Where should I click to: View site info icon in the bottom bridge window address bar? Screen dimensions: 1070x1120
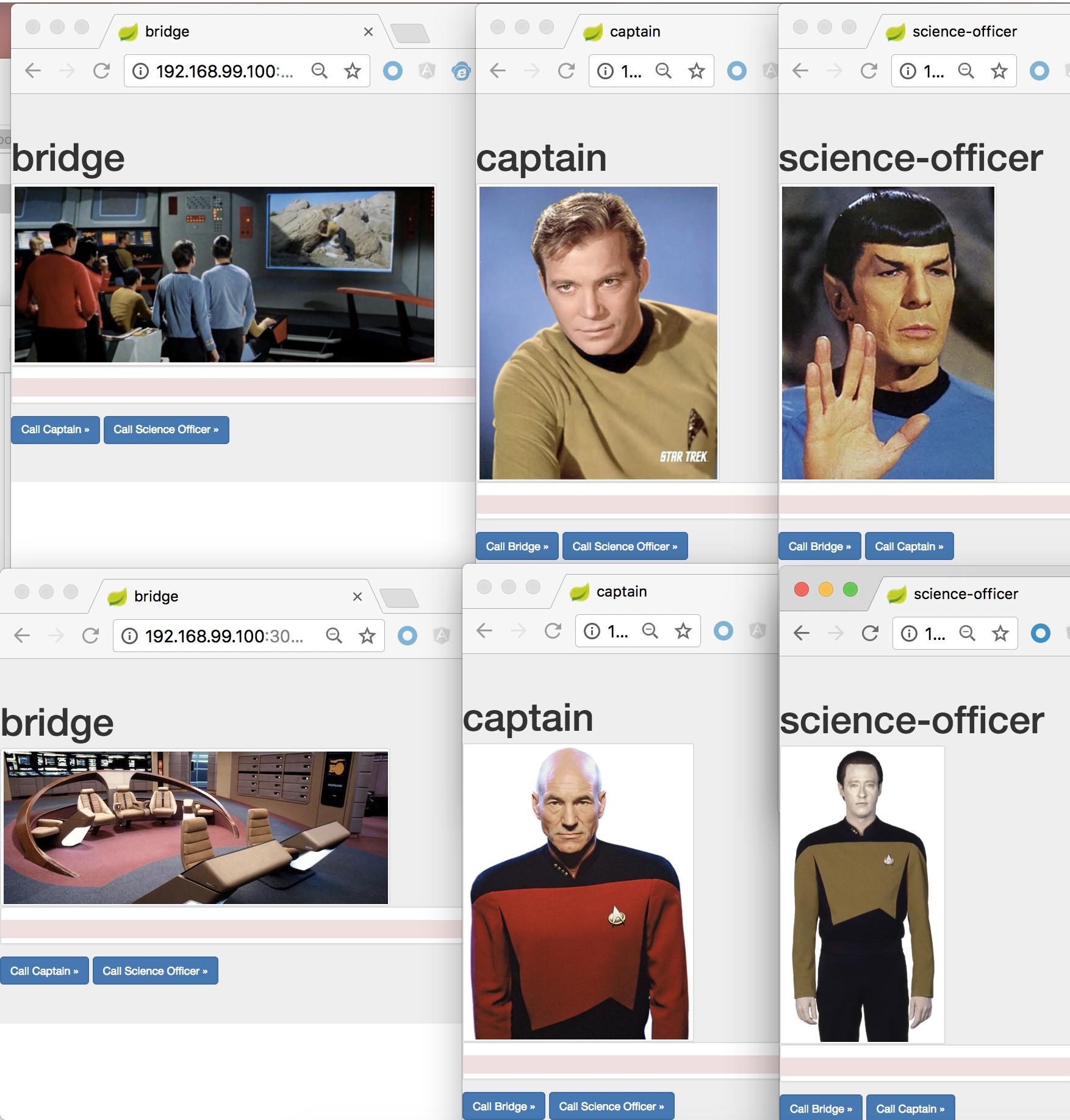[x=129, y=636]
